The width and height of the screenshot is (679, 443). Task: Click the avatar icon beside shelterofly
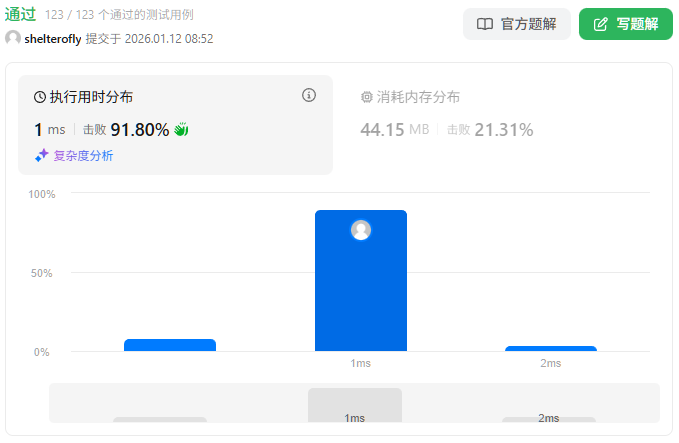click(x=13, y=38)
